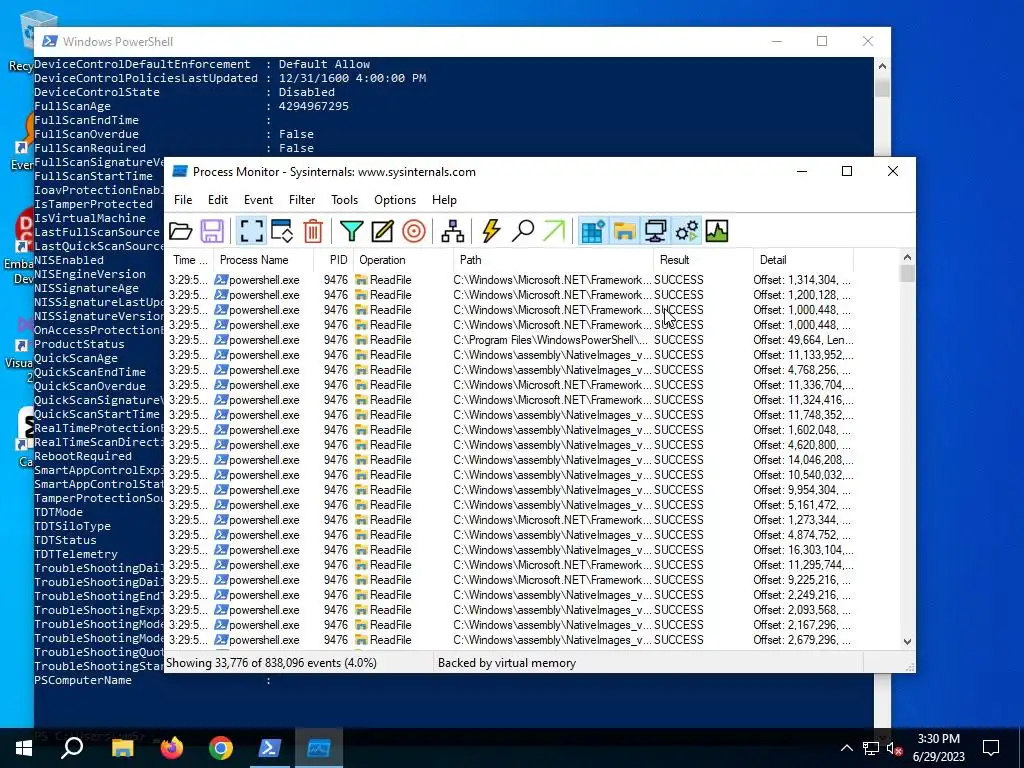The image size is (1024, 768).
Task: Toggle event capture in Process Monitor
Action: click(251, 231)
